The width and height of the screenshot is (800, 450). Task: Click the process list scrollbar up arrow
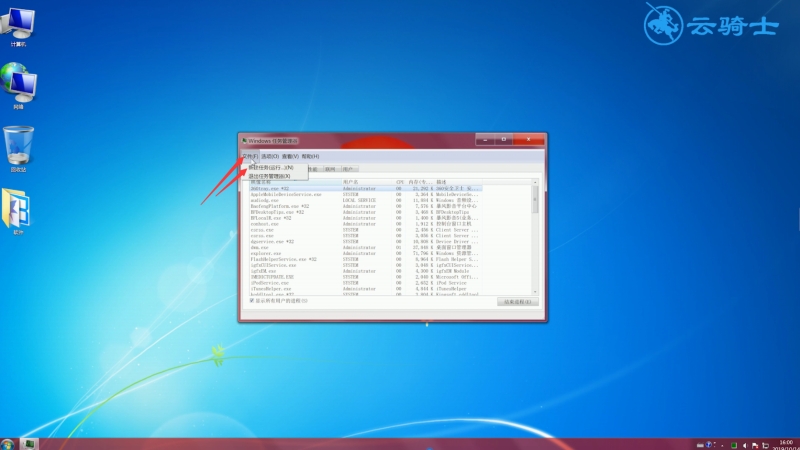535,182
